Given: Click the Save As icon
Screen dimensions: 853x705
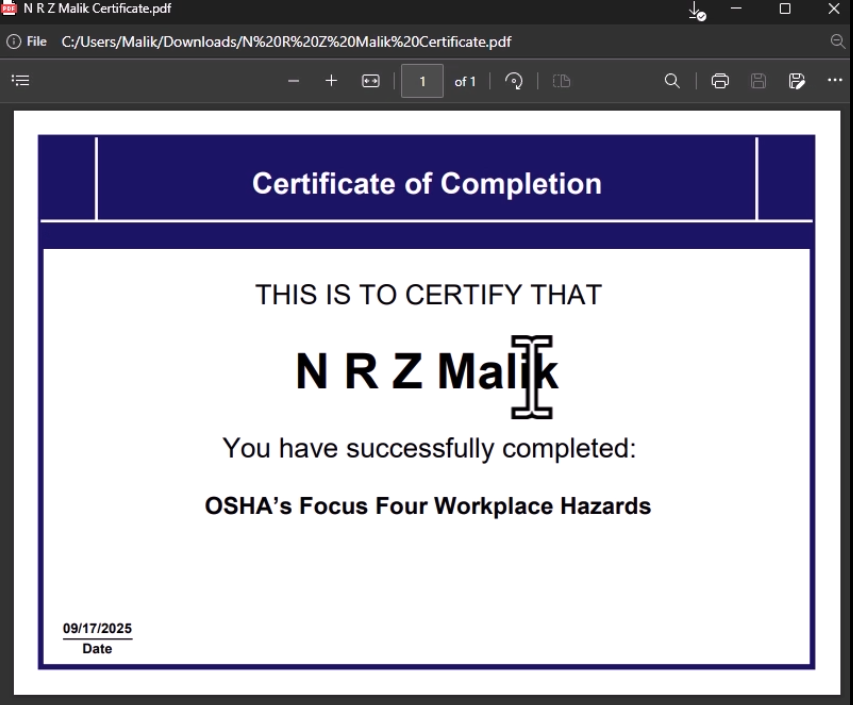Looking at the screenshot, I should pos(796,81).
